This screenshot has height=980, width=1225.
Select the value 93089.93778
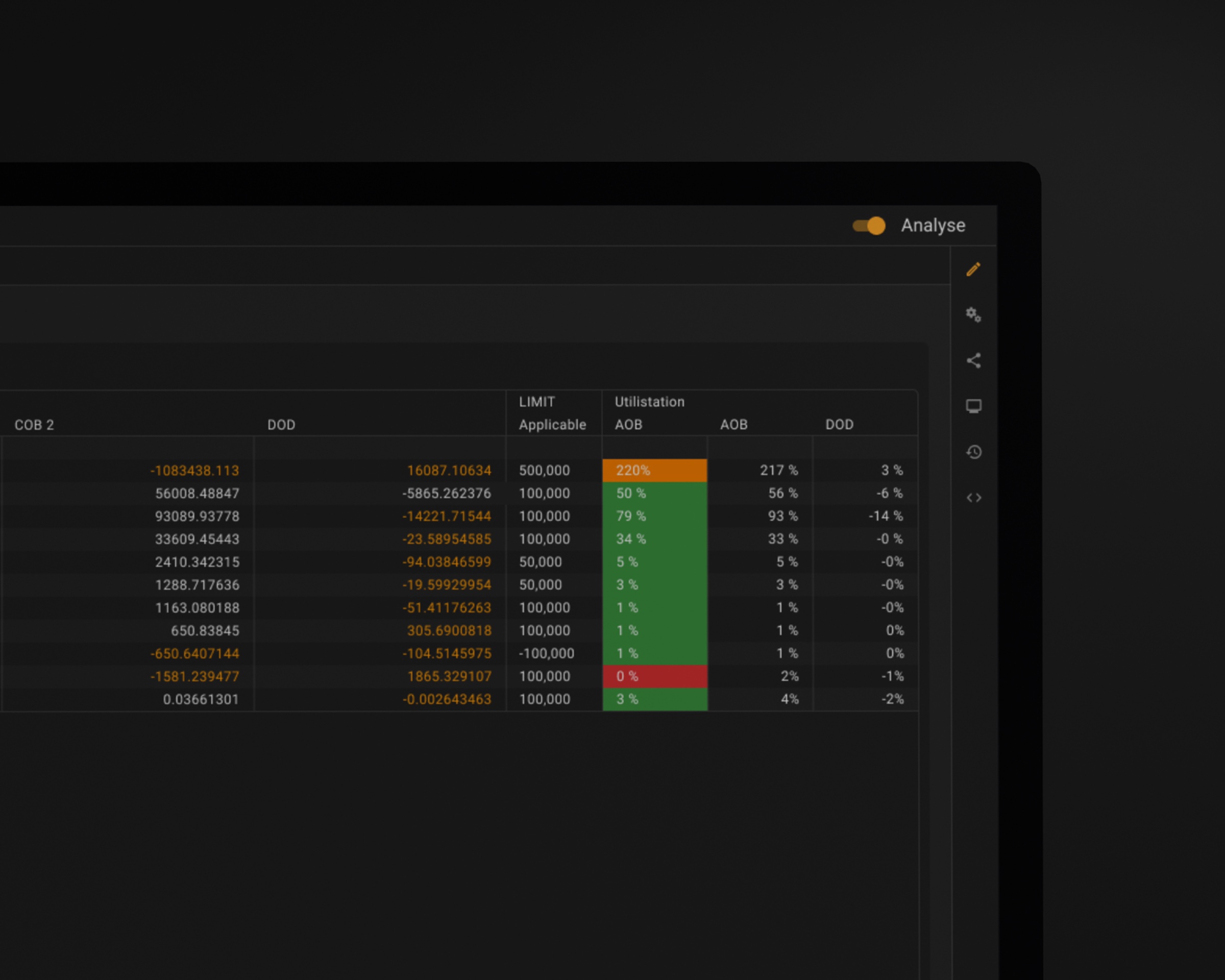[x=197, y=516]
